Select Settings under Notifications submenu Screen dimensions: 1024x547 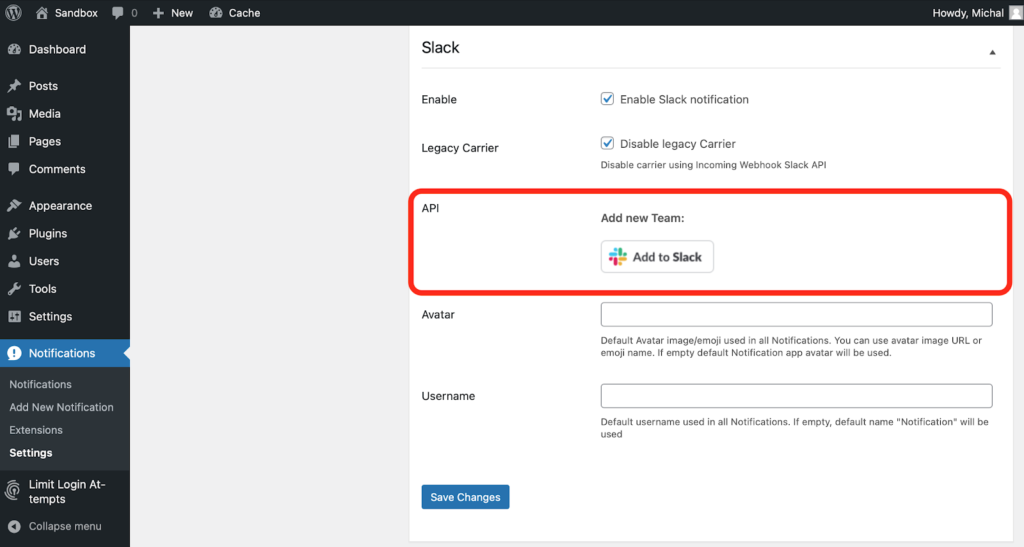(31, 453)
